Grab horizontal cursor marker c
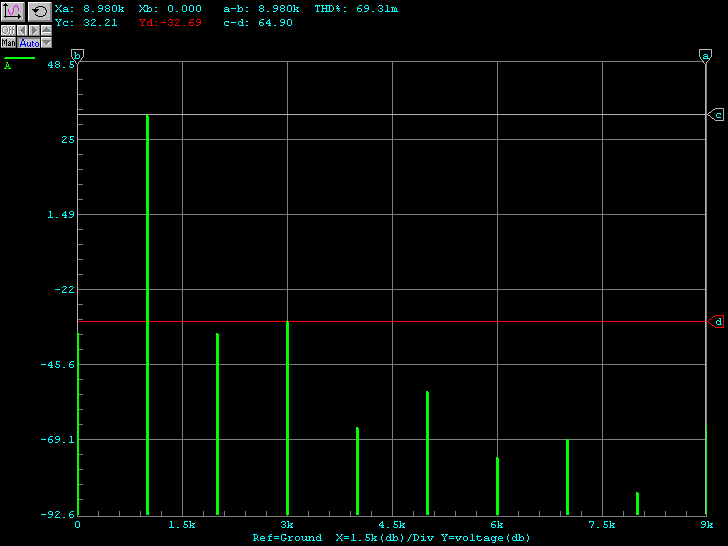The height and width of the screenshot is (546, 728). coord(717,115)
